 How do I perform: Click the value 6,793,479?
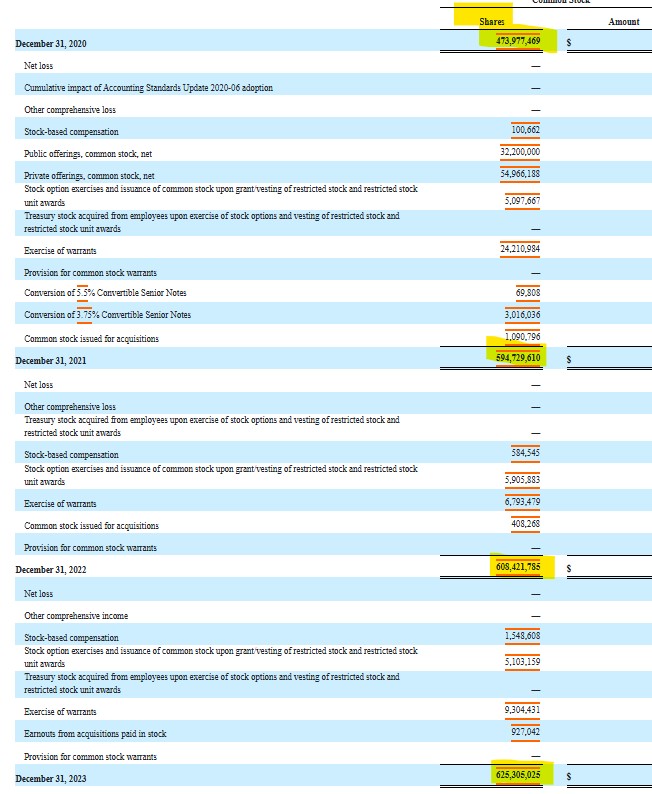(522, 501)
